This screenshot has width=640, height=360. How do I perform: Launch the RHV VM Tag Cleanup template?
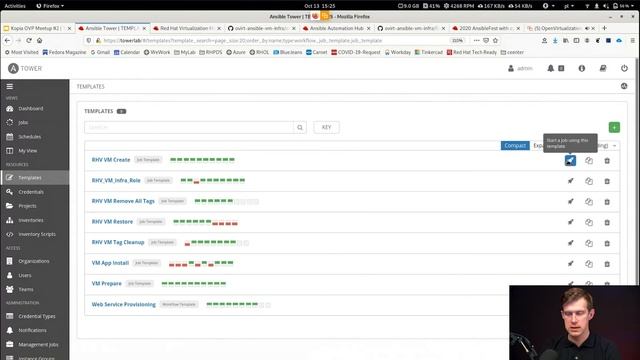click(571, 243)
